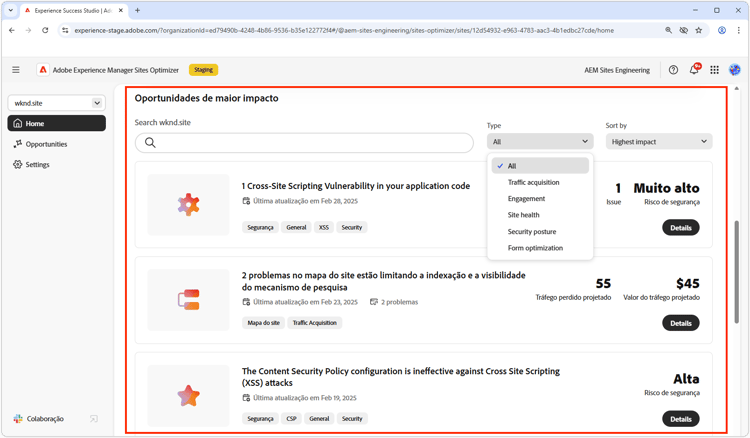The height and width of the screenshot is (438, 750).
Task: Click the browser forward arrow
Action: pos(28,30)
